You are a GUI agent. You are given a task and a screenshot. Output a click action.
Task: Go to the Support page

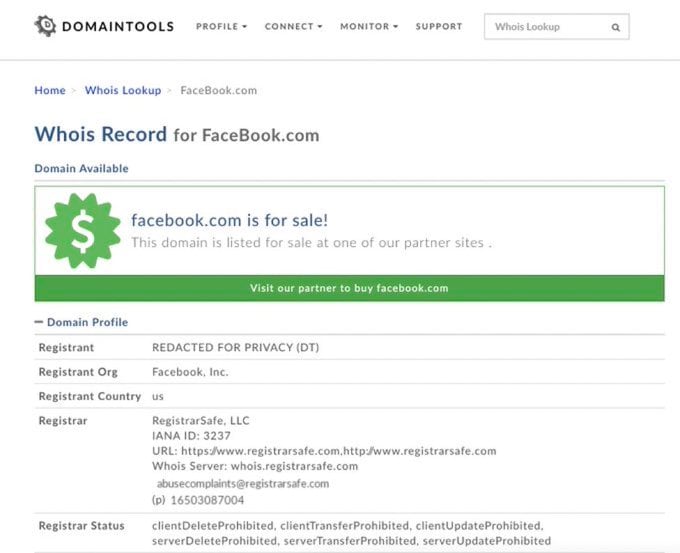(x=439, y=26)
